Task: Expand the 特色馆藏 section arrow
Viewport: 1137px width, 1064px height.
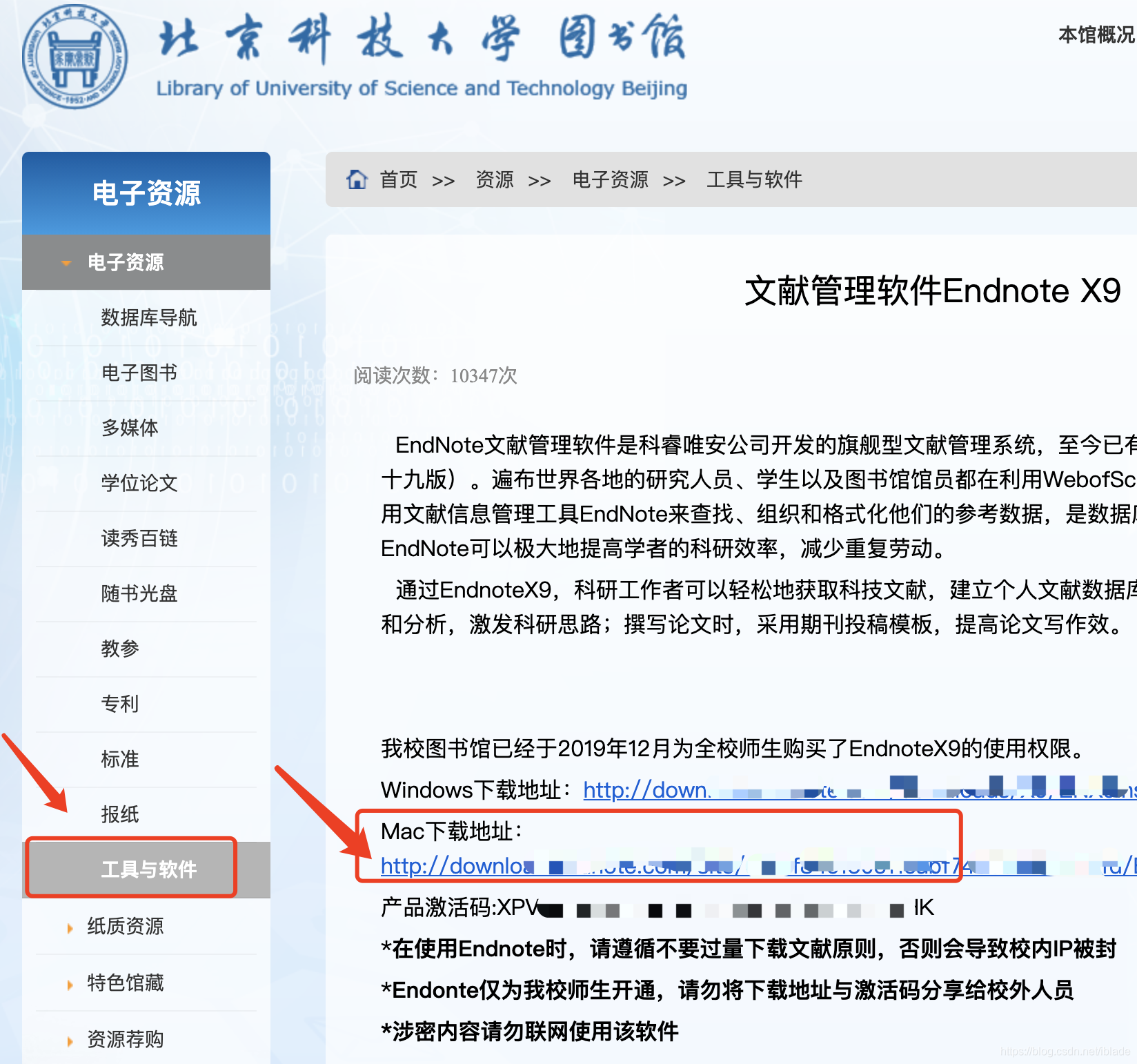Action: pos(70,985)
